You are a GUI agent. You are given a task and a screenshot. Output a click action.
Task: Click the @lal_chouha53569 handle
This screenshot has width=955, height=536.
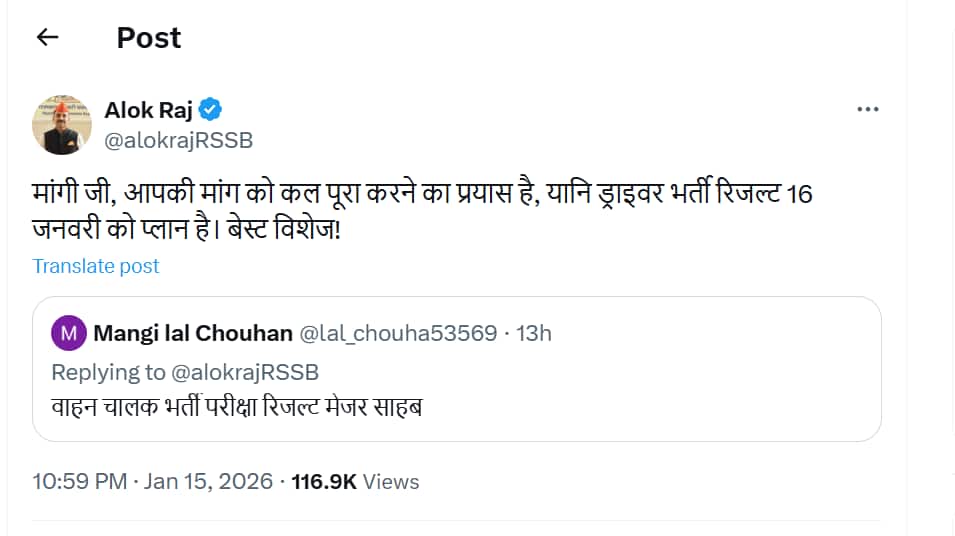tap(398, 333)
